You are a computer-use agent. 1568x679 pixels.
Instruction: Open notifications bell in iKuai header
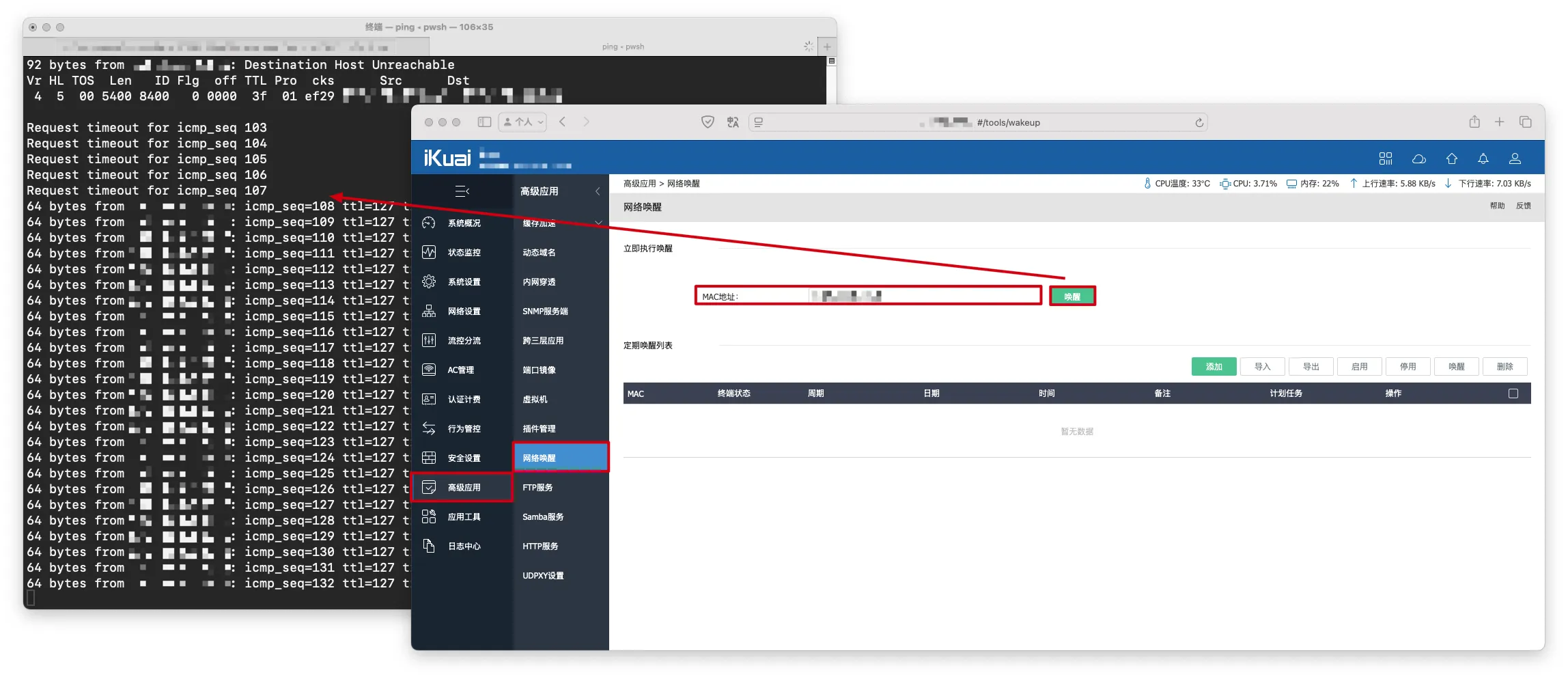[1483, 158]
